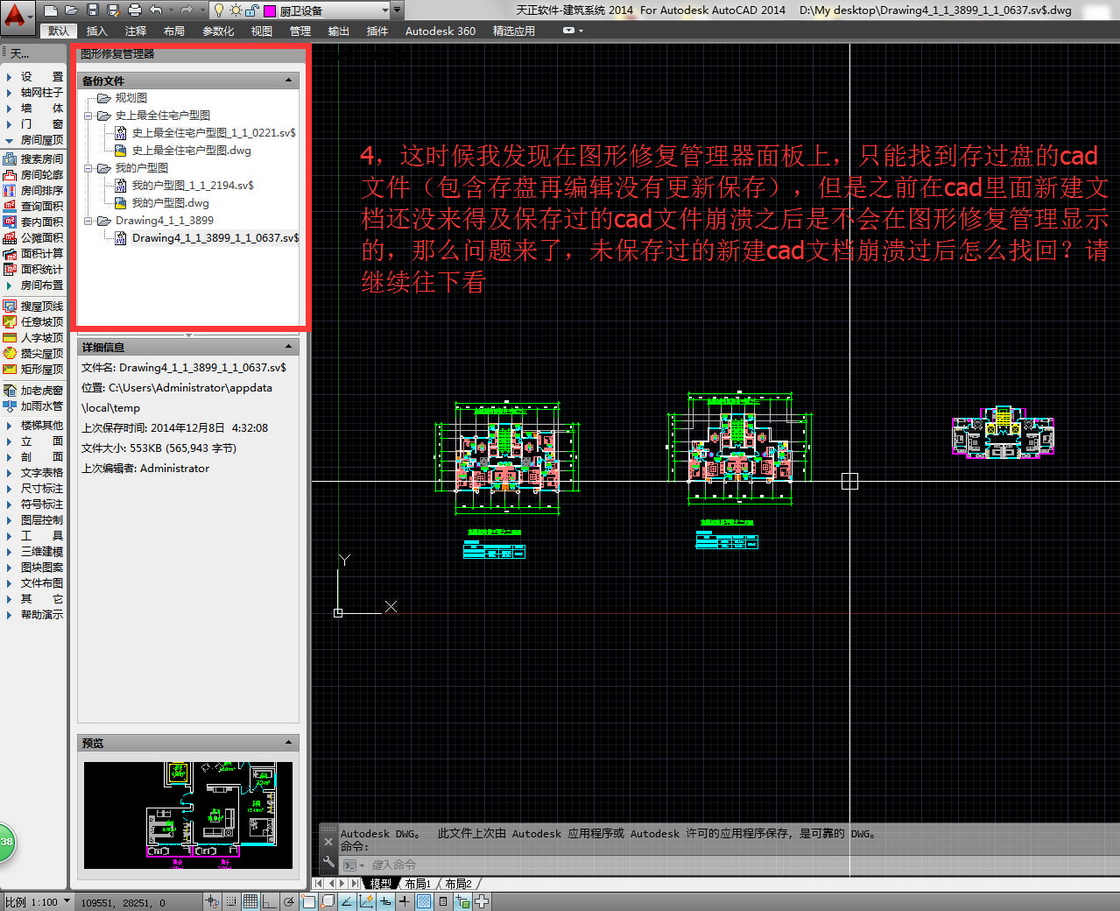Collapse the 预览 section

(289, 742)
